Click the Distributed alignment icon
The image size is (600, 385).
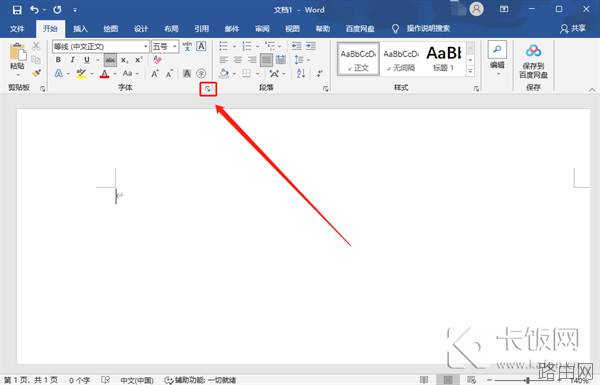(281, 60)
